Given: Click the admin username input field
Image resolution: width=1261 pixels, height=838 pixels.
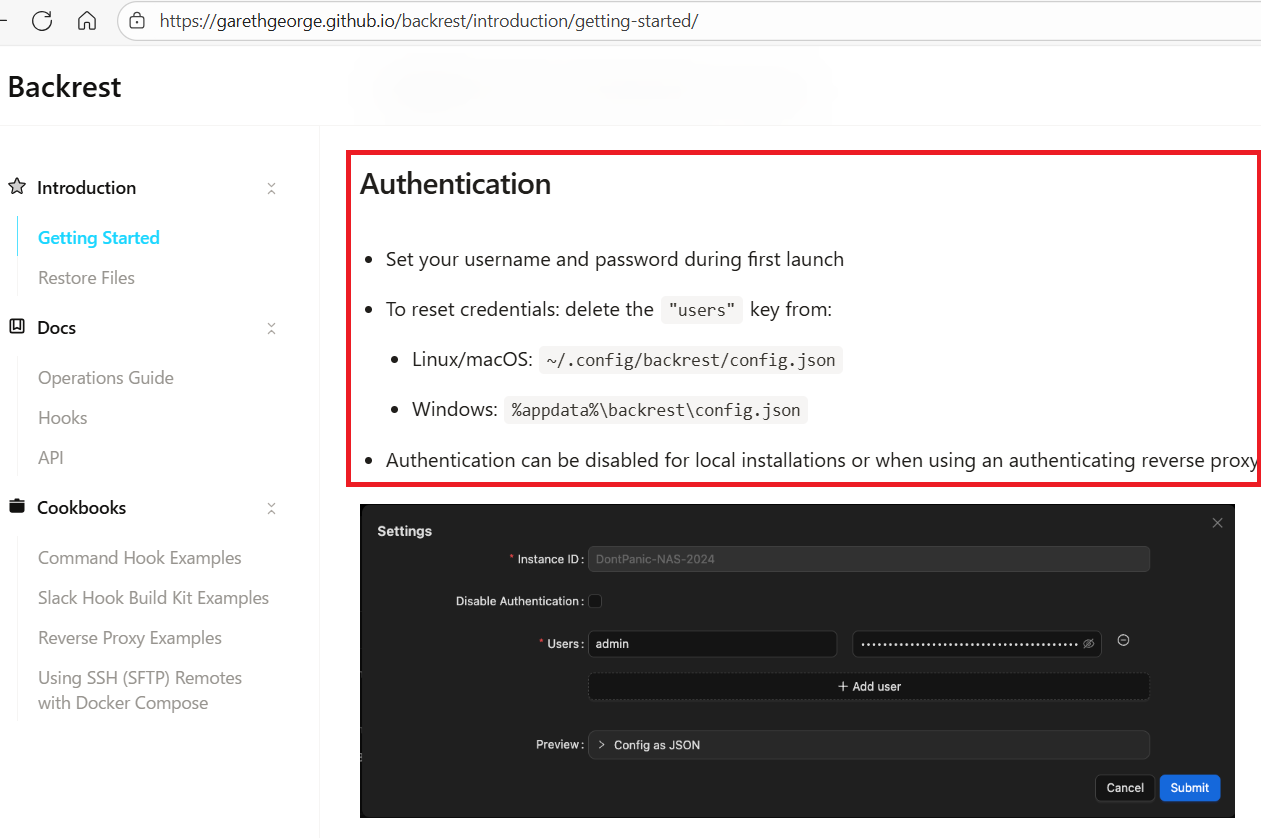Looking at the screenshot, I should (712, 644).
